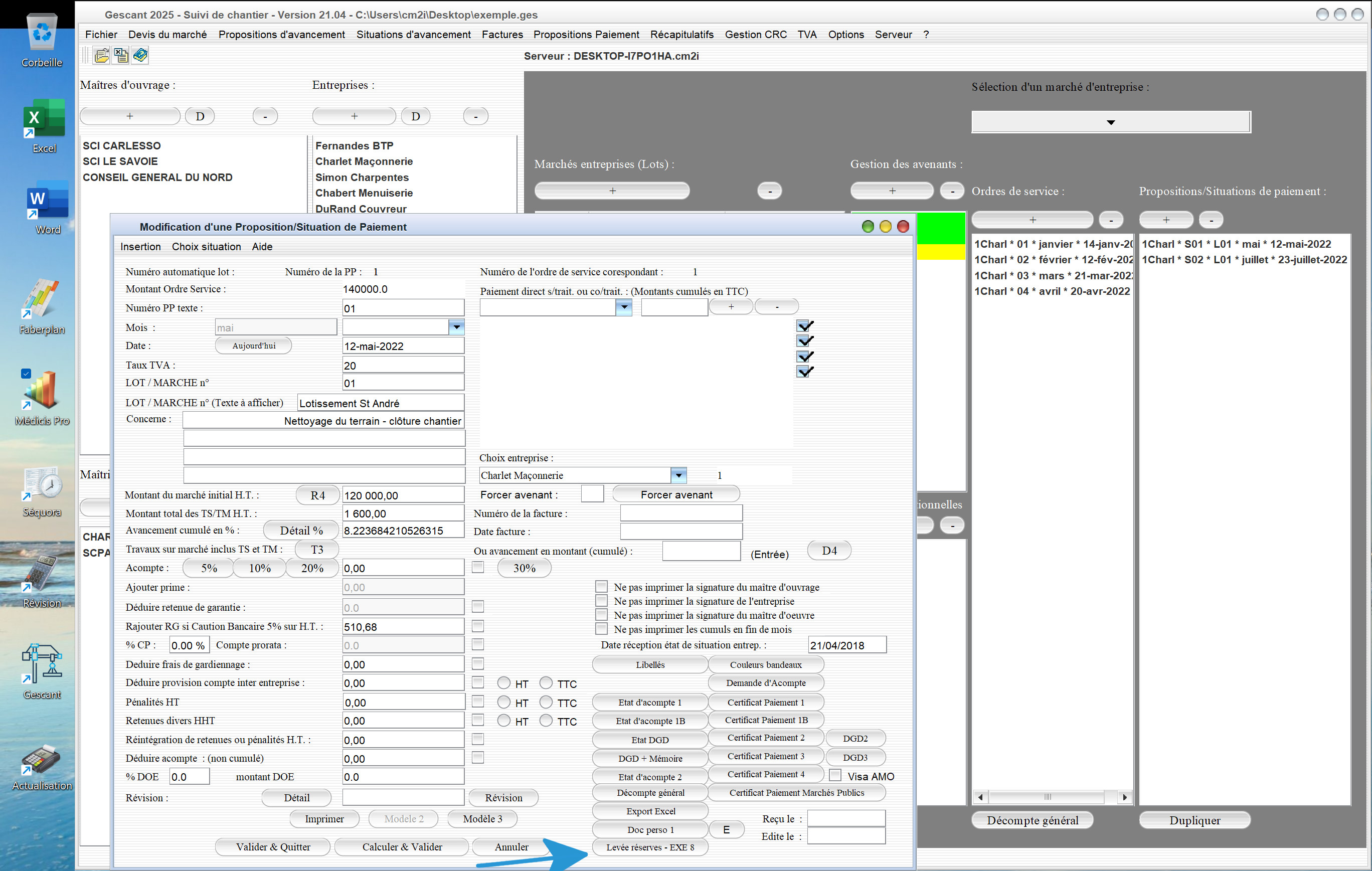Check 'Ne pas imprimer la signature de l'entreprise'
This screenshot has width=1372, height=871.
(x=601, y=601)
